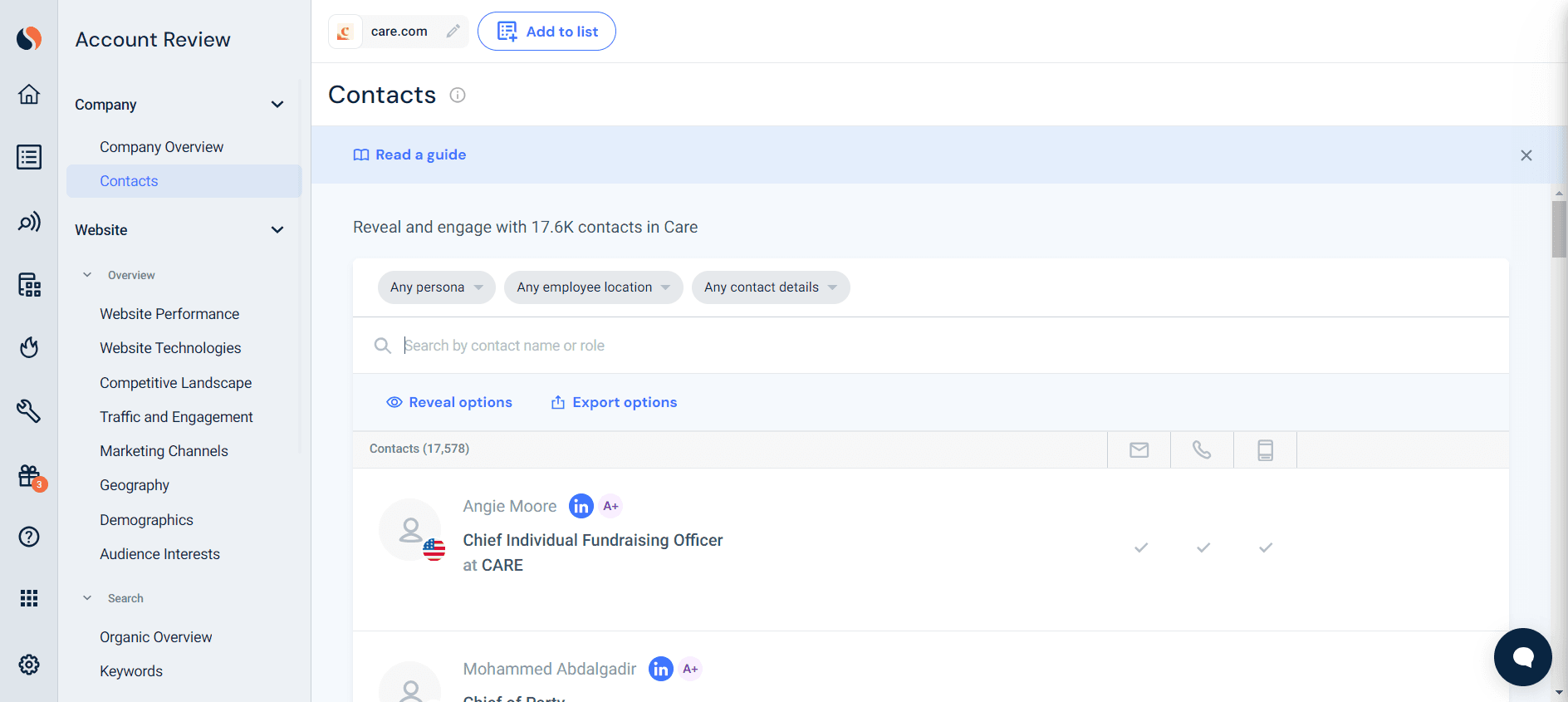The image size is (1568, 702).
Task: Collapse the Website section
Action: point(277,230)
